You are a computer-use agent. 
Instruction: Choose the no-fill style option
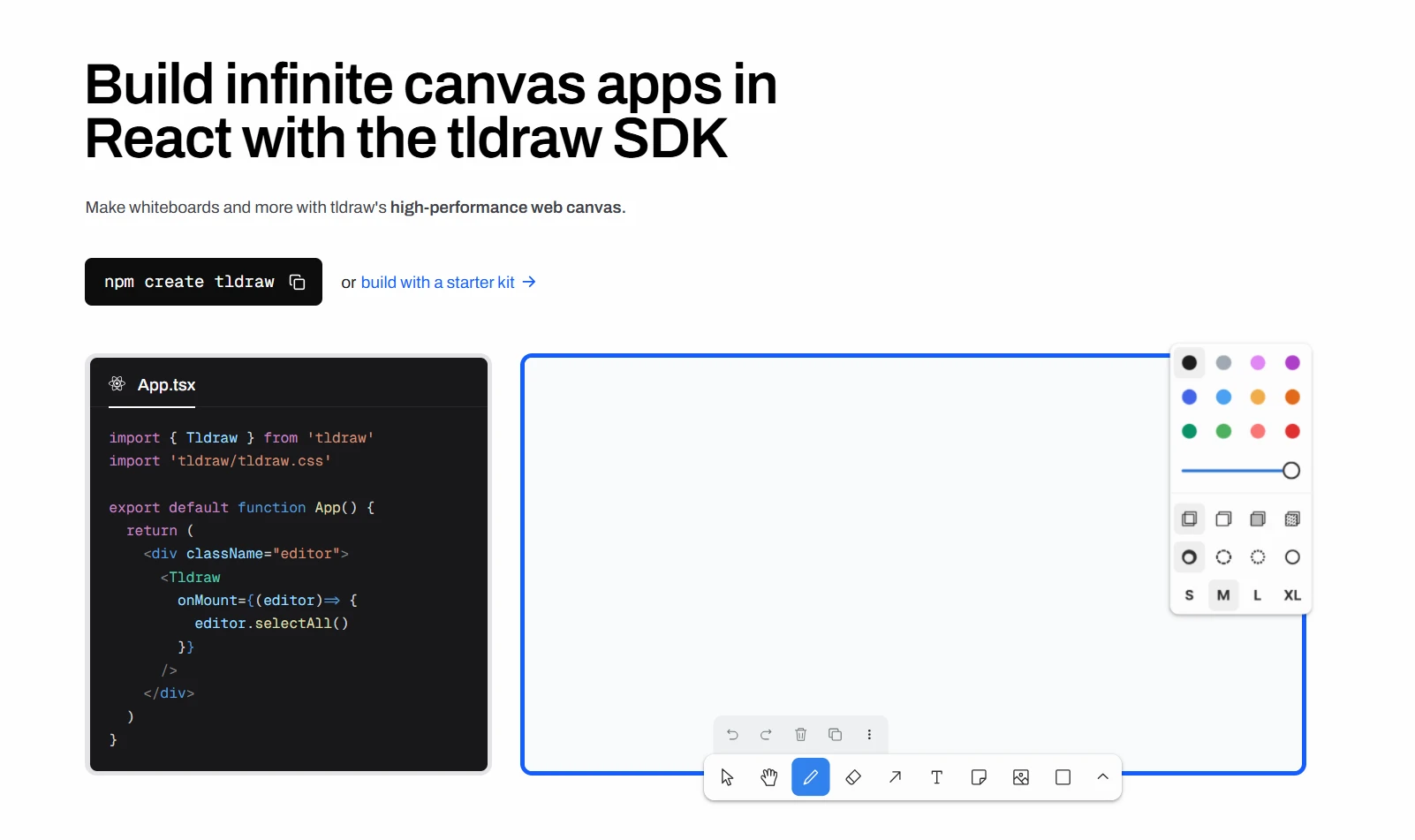1189,519
